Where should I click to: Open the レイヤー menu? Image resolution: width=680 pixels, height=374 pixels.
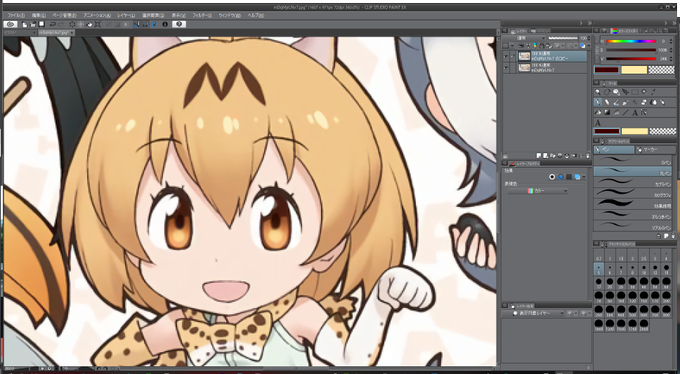click(126, 15)
